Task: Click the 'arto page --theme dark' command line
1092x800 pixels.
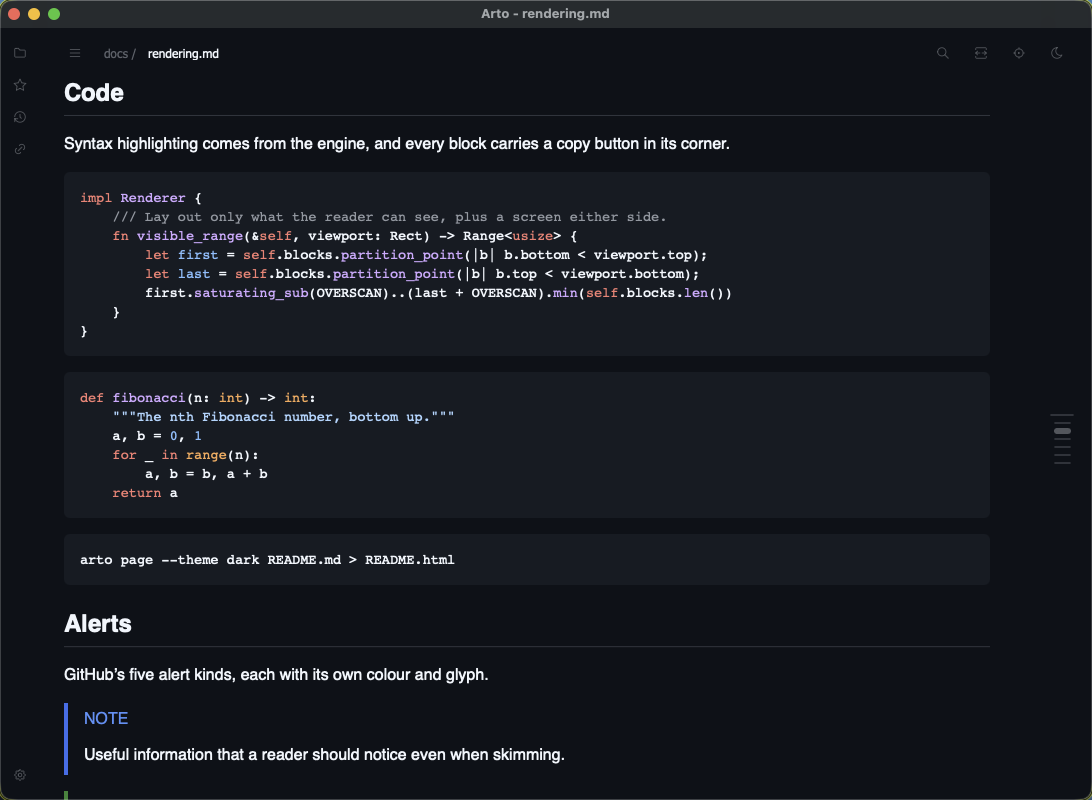Action: (x=267, y=560)
